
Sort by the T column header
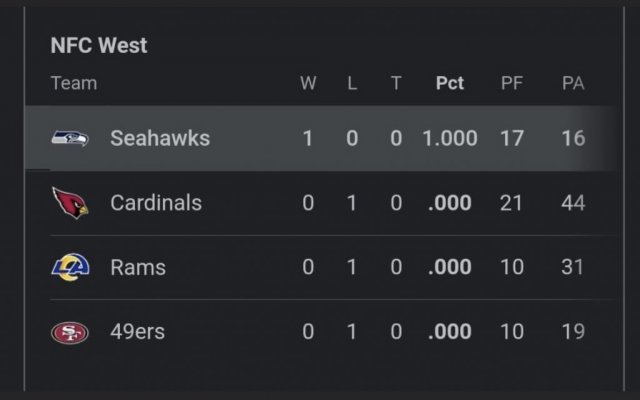coord(396,83)
